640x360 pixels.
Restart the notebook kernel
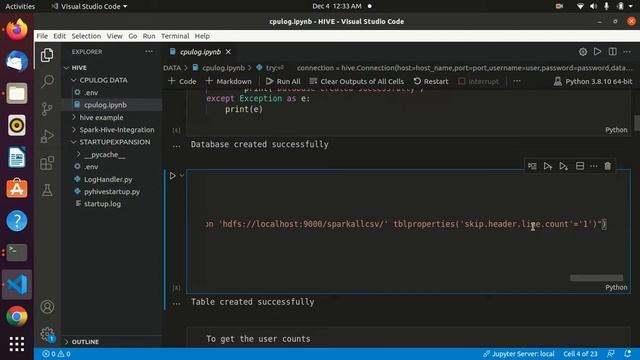(x=431, y=81)
